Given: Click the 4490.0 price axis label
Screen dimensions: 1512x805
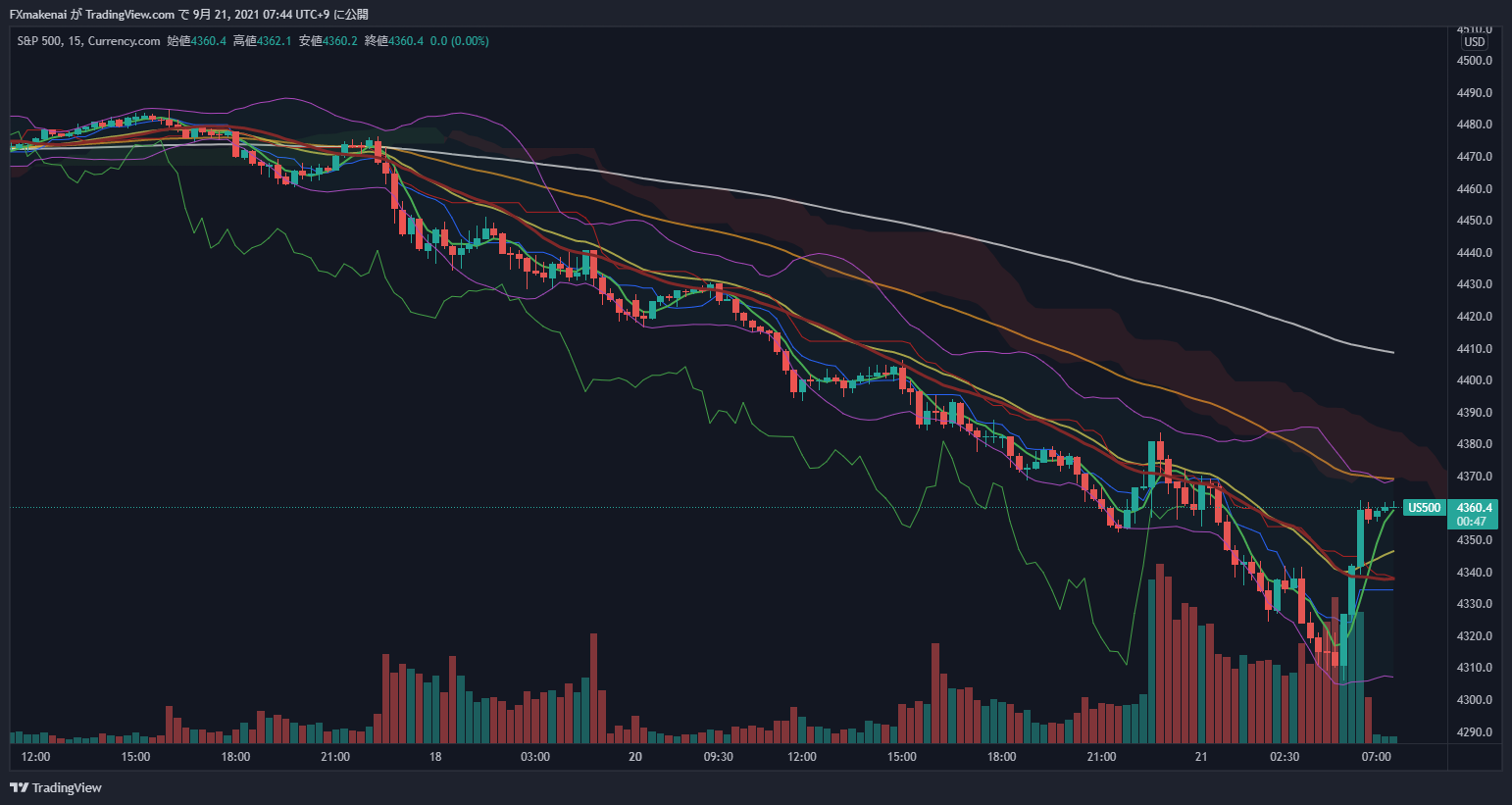Looking at the screenshot, I should (x=1475, y=93).
